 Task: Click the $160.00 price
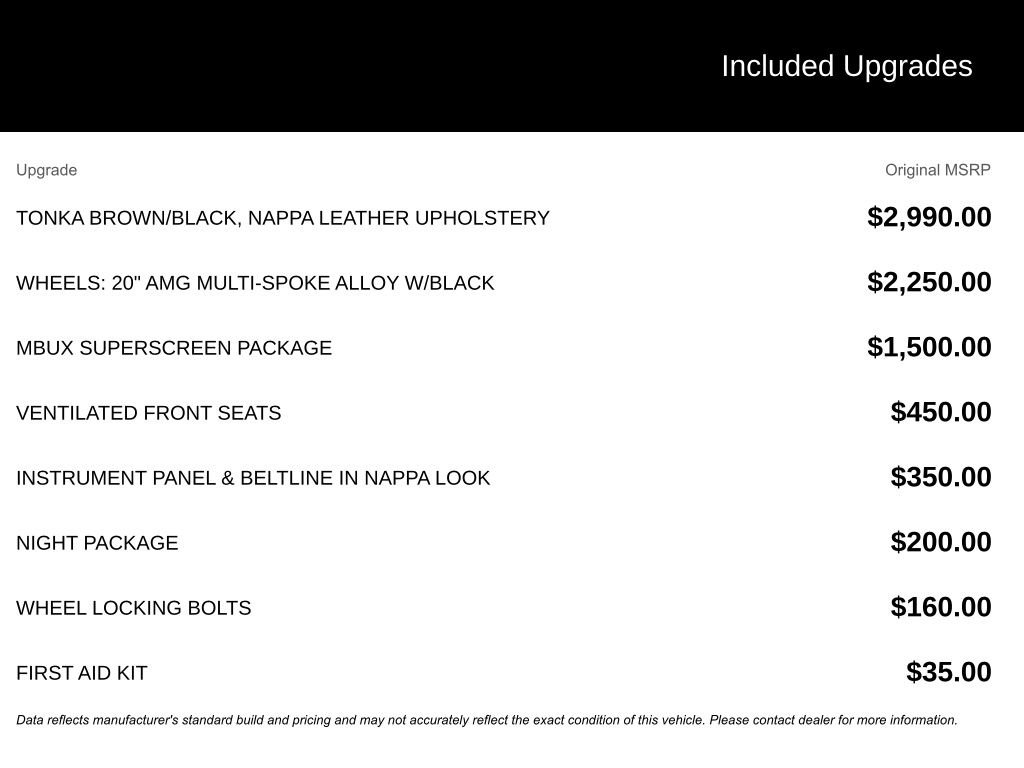941,607
